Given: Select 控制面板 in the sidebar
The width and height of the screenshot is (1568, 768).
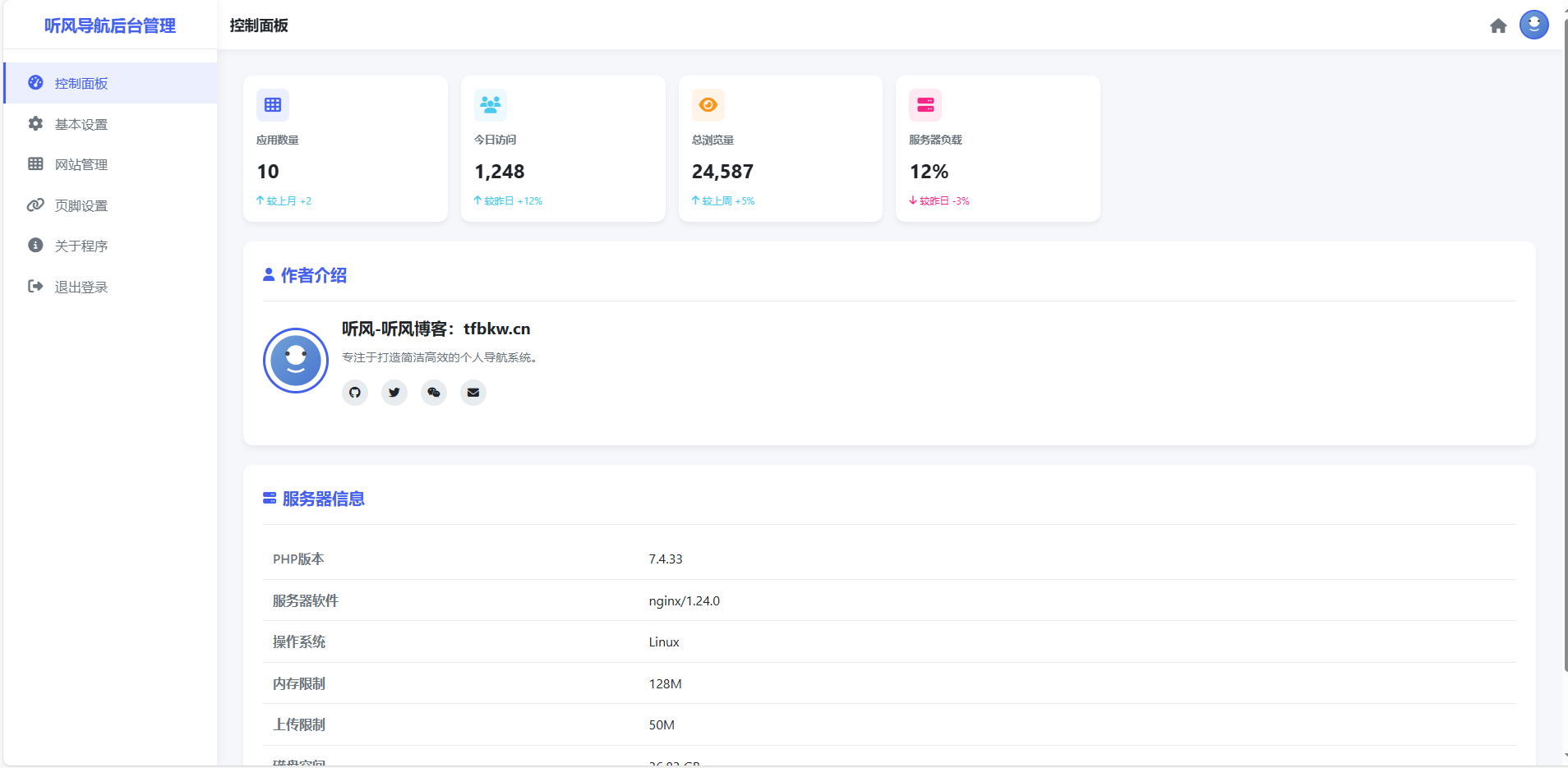Looking at the screenshot, I should click(110, 83).
